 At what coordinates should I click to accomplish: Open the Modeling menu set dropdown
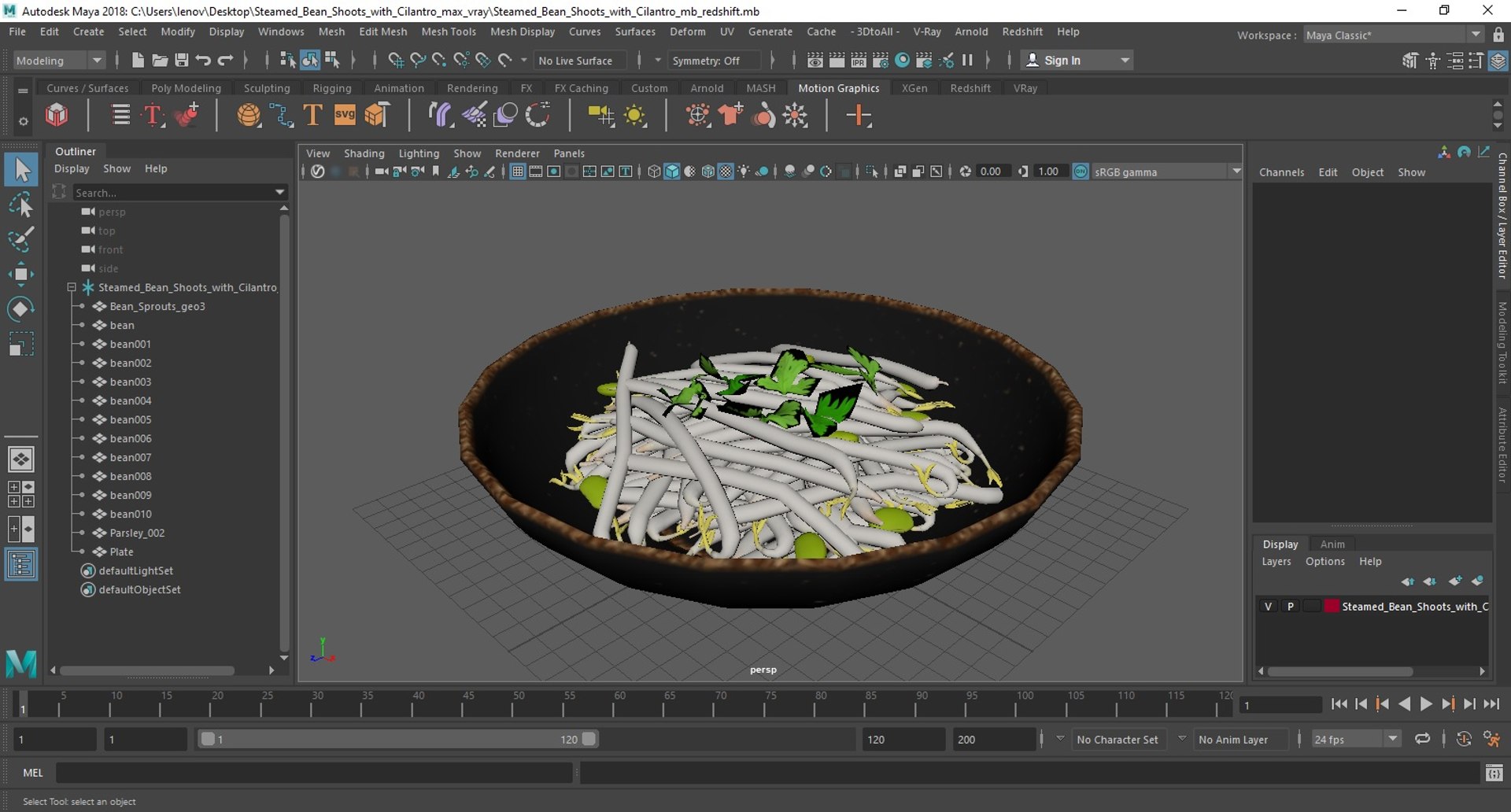tap(59, 61)
